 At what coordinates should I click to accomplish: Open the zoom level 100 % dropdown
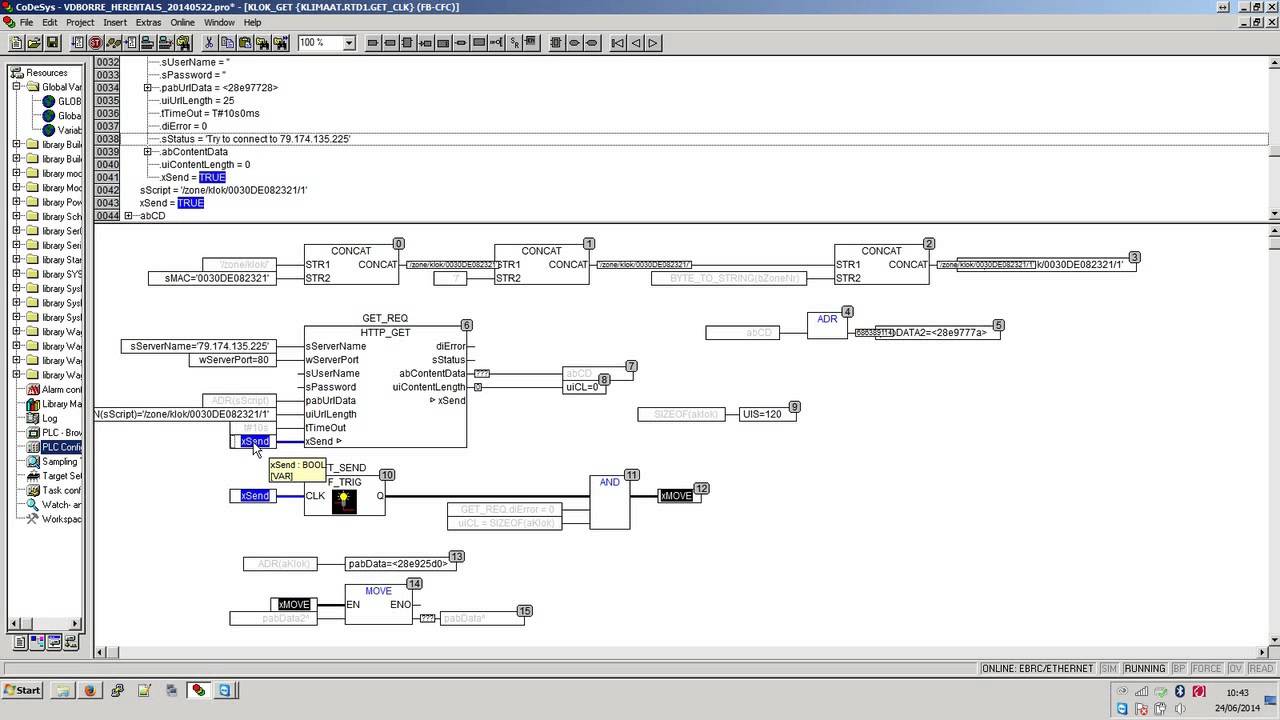point(349,43)
